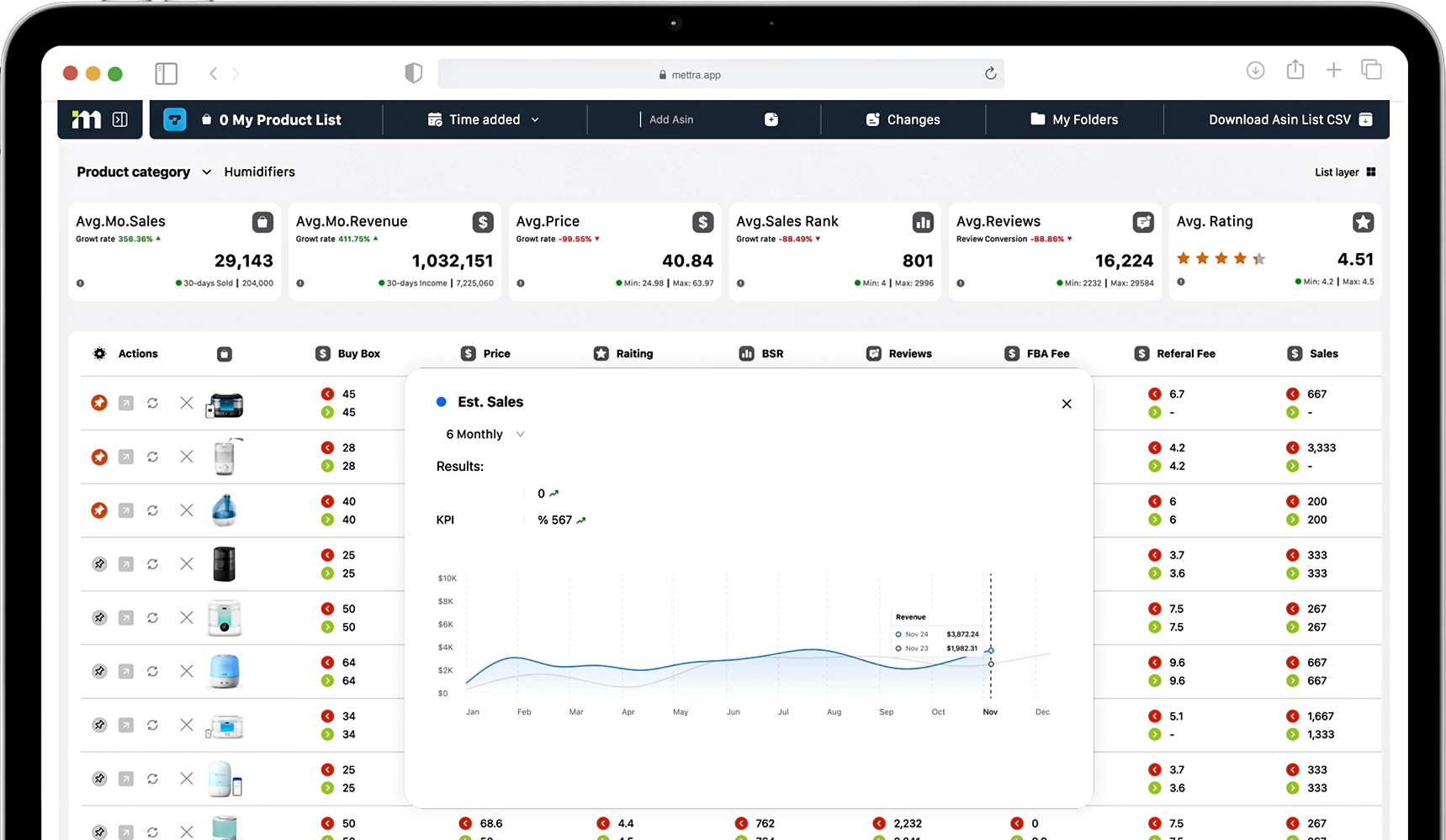The image size is (1446, 840).
Task: Open the Time added sort dropdown
Action: (484, 119)
